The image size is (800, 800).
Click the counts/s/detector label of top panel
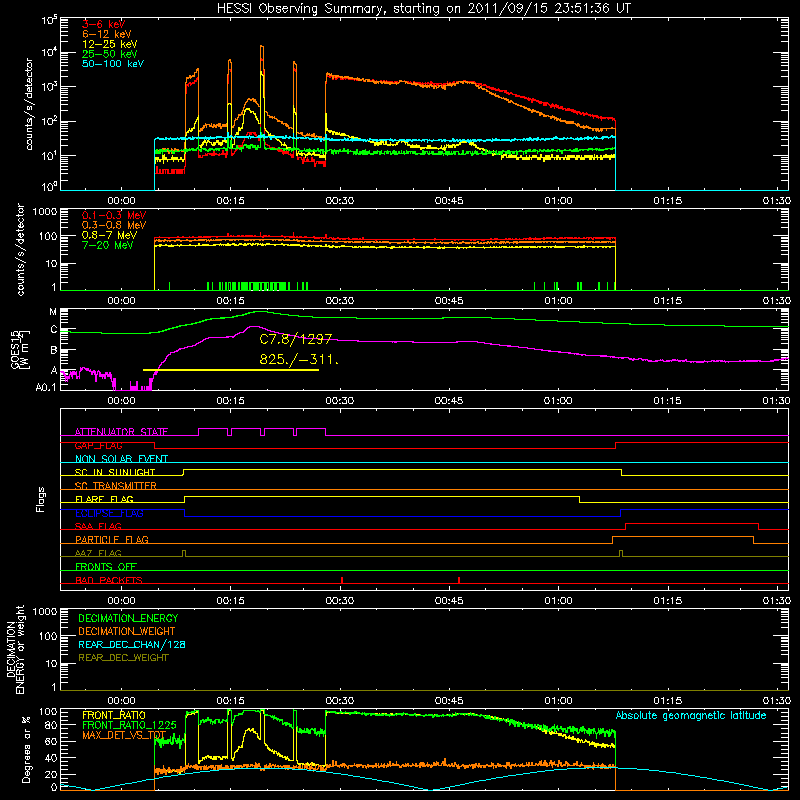(29, 104)
